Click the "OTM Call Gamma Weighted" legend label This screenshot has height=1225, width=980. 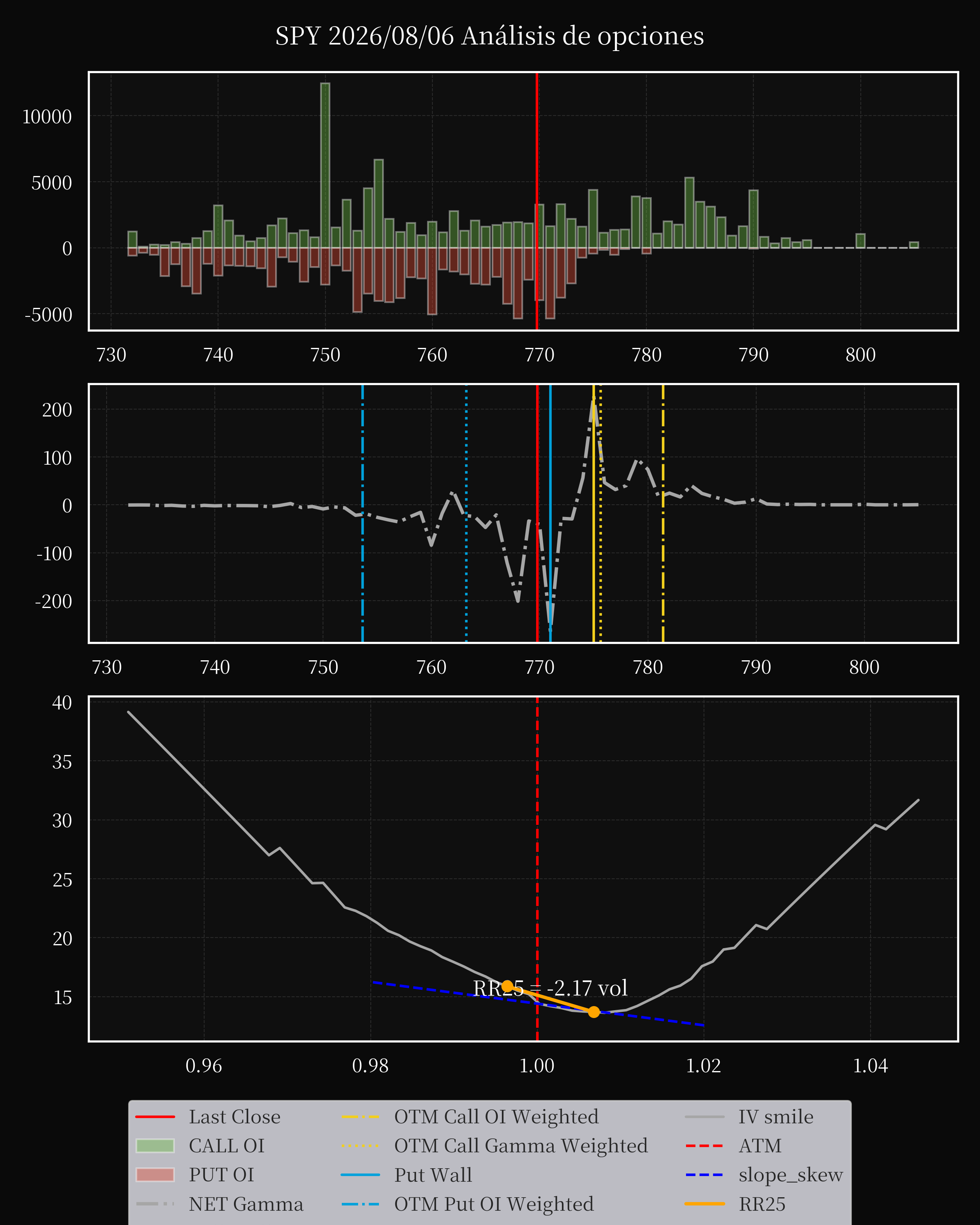521,1146
